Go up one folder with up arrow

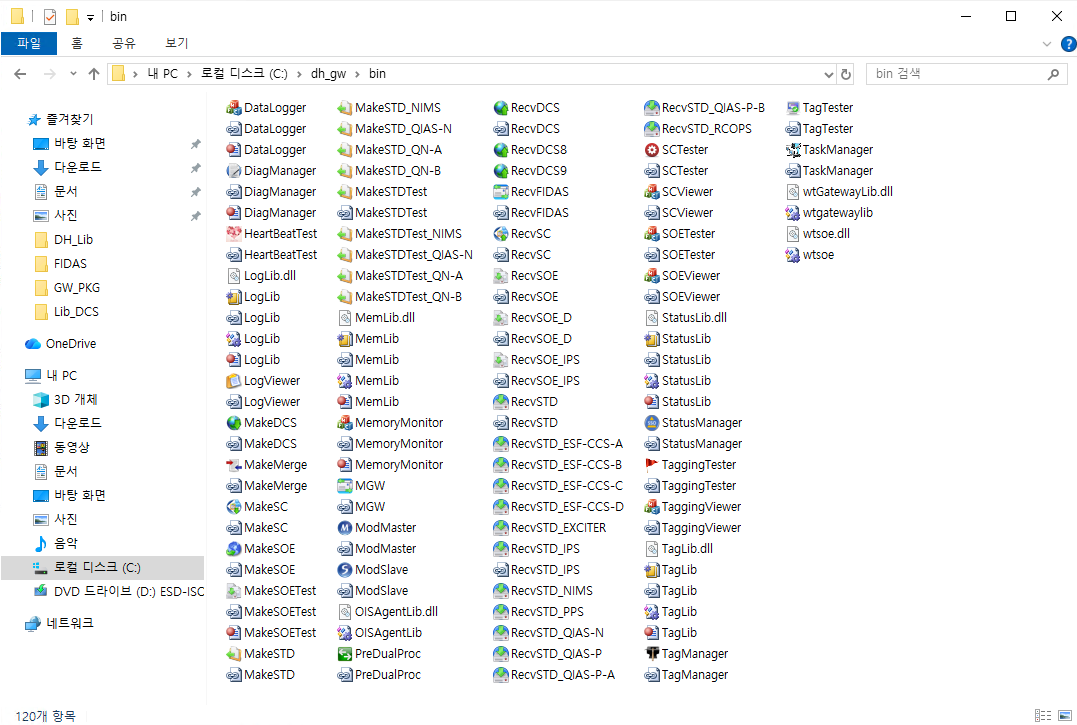(94, 74)
